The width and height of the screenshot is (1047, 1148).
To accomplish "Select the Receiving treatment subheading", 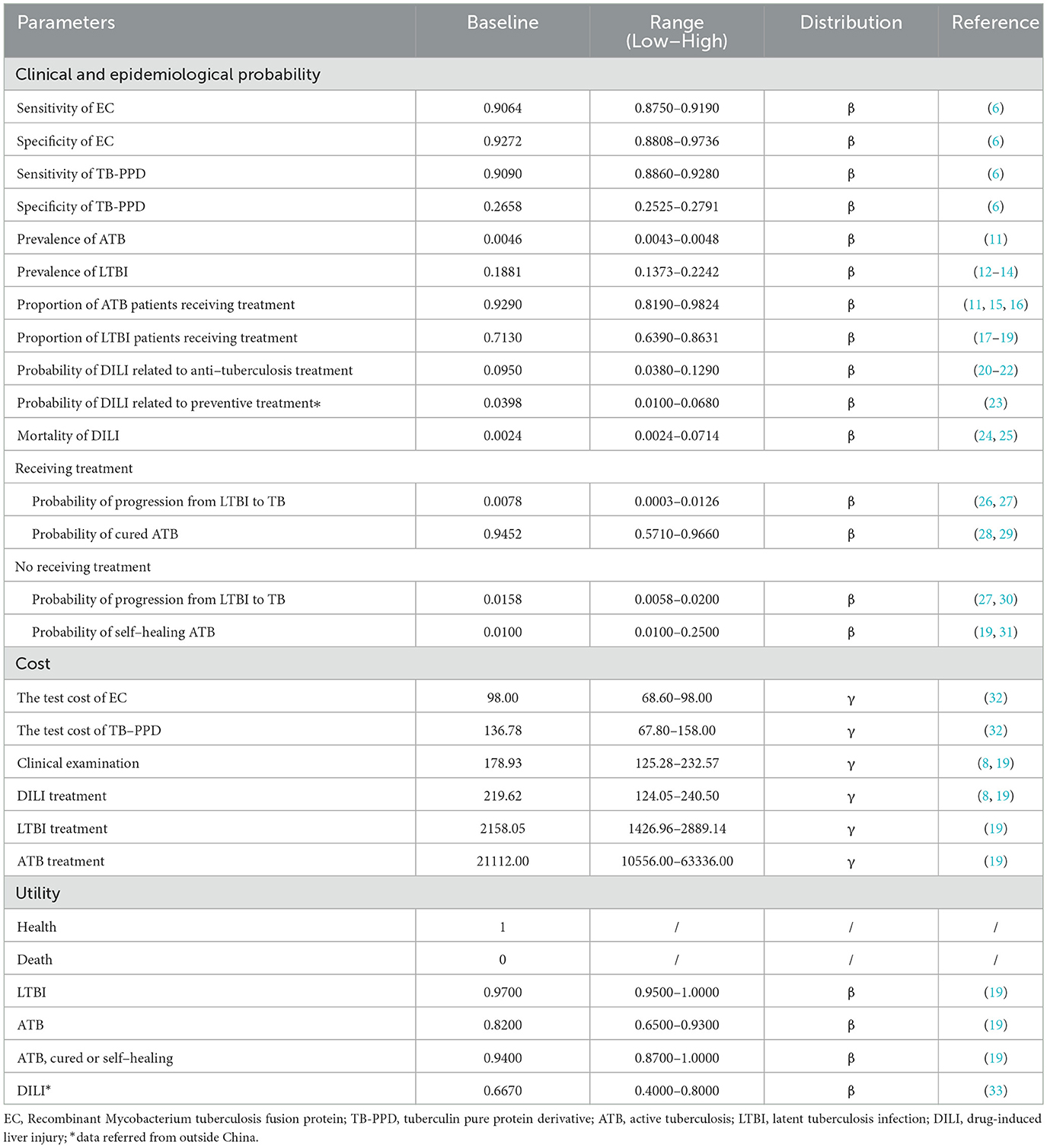I will coord(74,468).
